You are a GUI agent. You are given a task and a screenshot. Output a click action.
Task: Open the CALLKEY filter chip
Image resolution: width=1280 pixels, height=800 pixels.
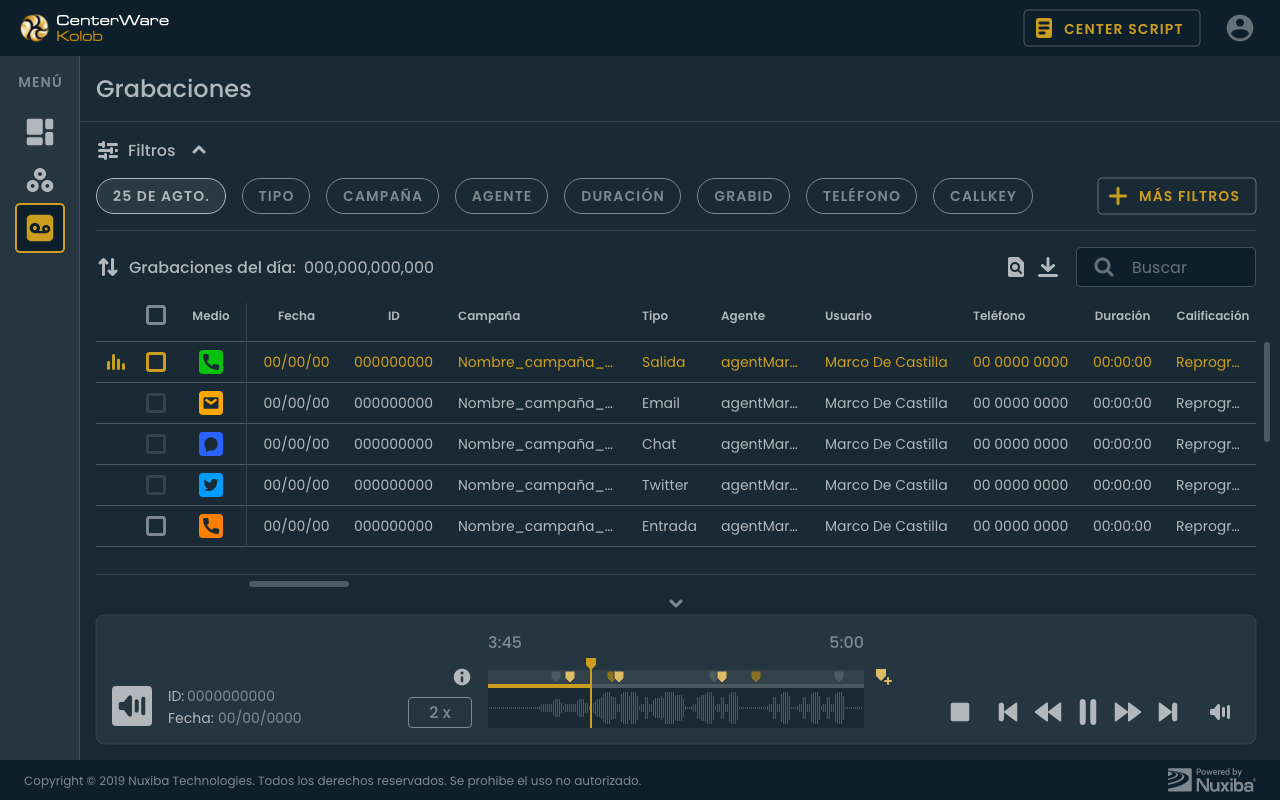983,196
